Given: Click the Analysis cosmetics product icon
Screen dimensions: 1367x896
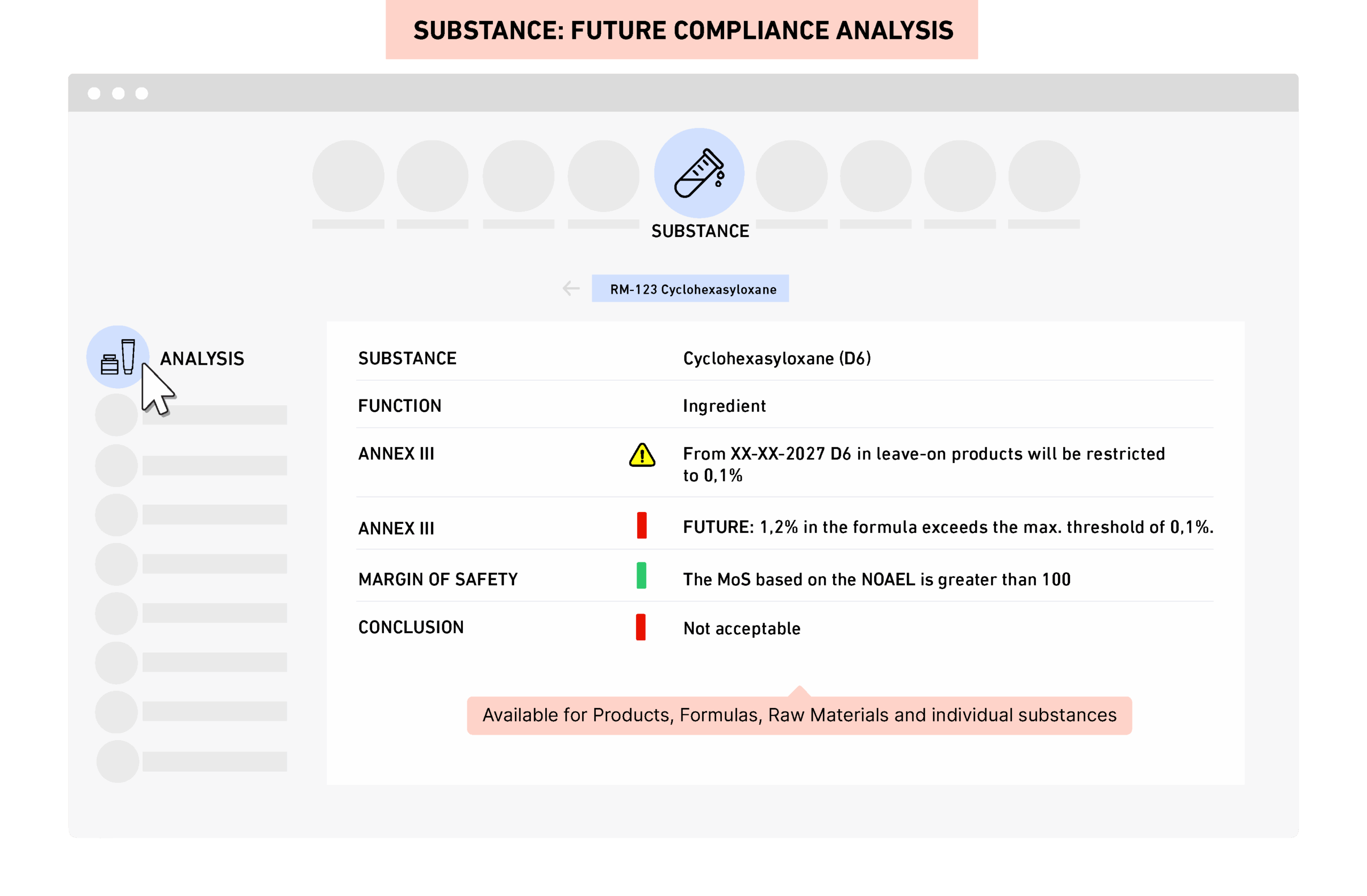Looking at the screenshot, I should point(119,357).
